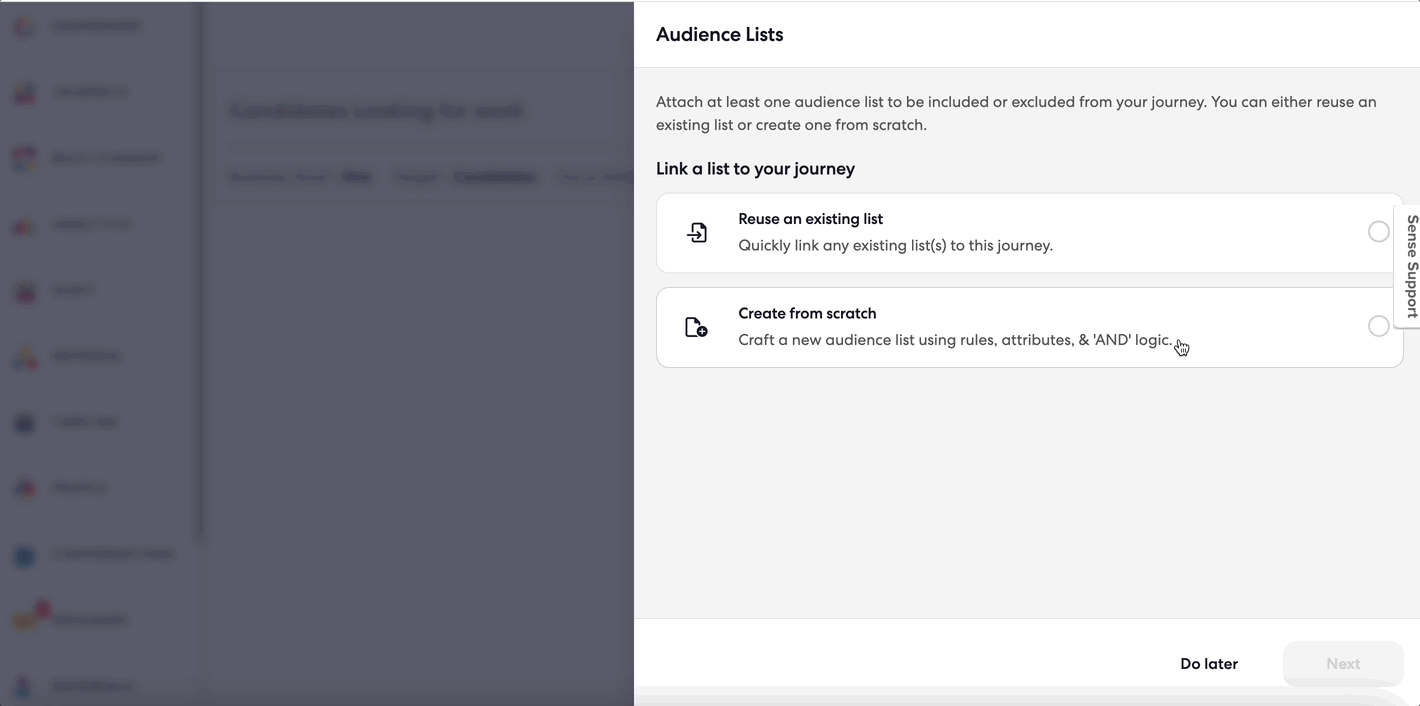
Task: Click 'Craft a new audience list' description text
Action: point(955,340)
